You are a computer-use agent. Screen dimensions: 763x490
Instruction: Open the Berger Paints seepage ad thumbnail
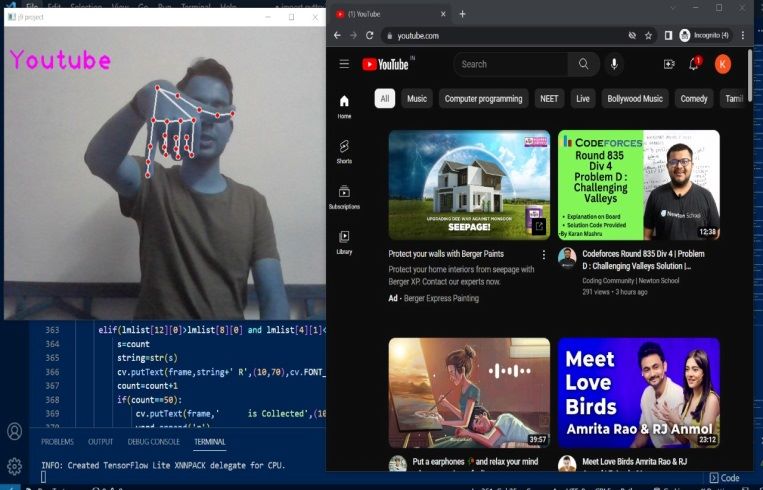tap(469, 185)
